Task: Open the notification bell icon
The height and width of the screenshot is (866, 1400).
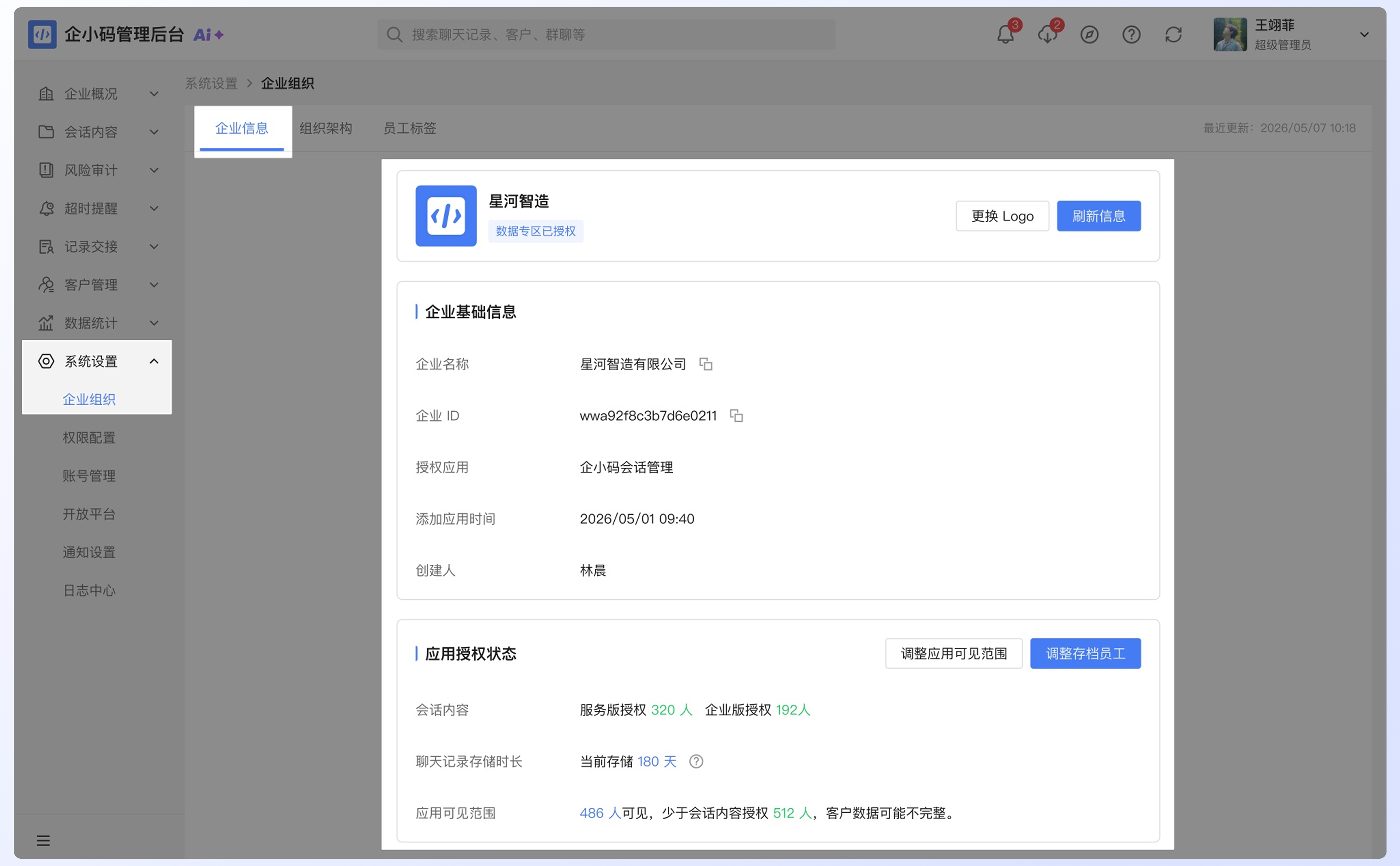Action: click(x=1005, y=34)
